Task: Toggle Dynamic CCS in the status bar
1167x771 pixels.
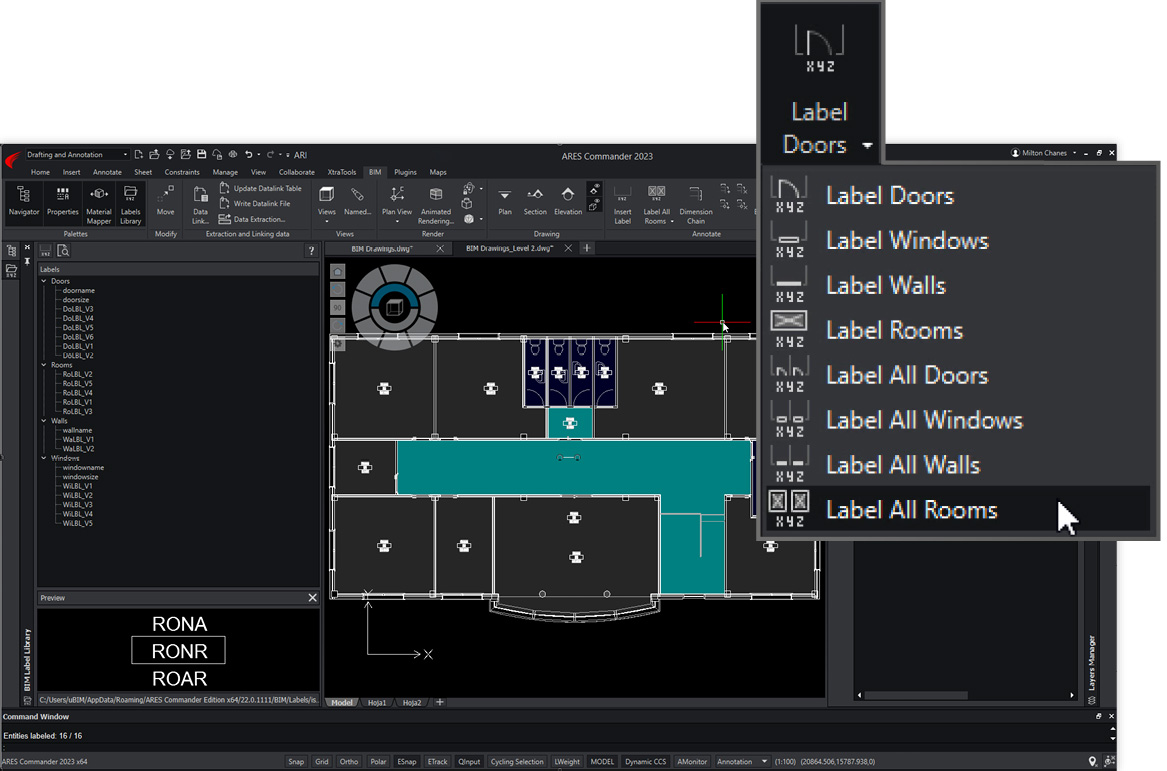Action: coord(645,761)
